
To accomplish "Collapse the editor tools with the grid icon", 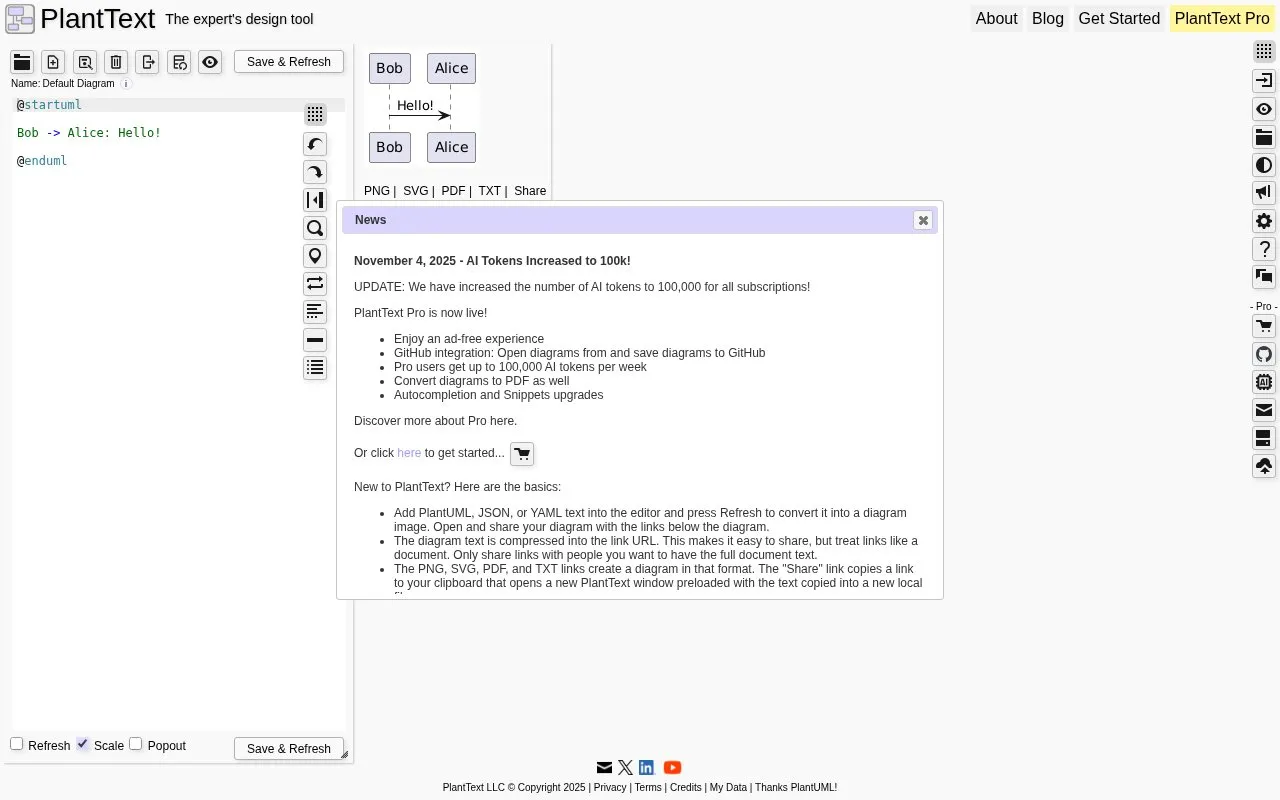I will [315, 114].
